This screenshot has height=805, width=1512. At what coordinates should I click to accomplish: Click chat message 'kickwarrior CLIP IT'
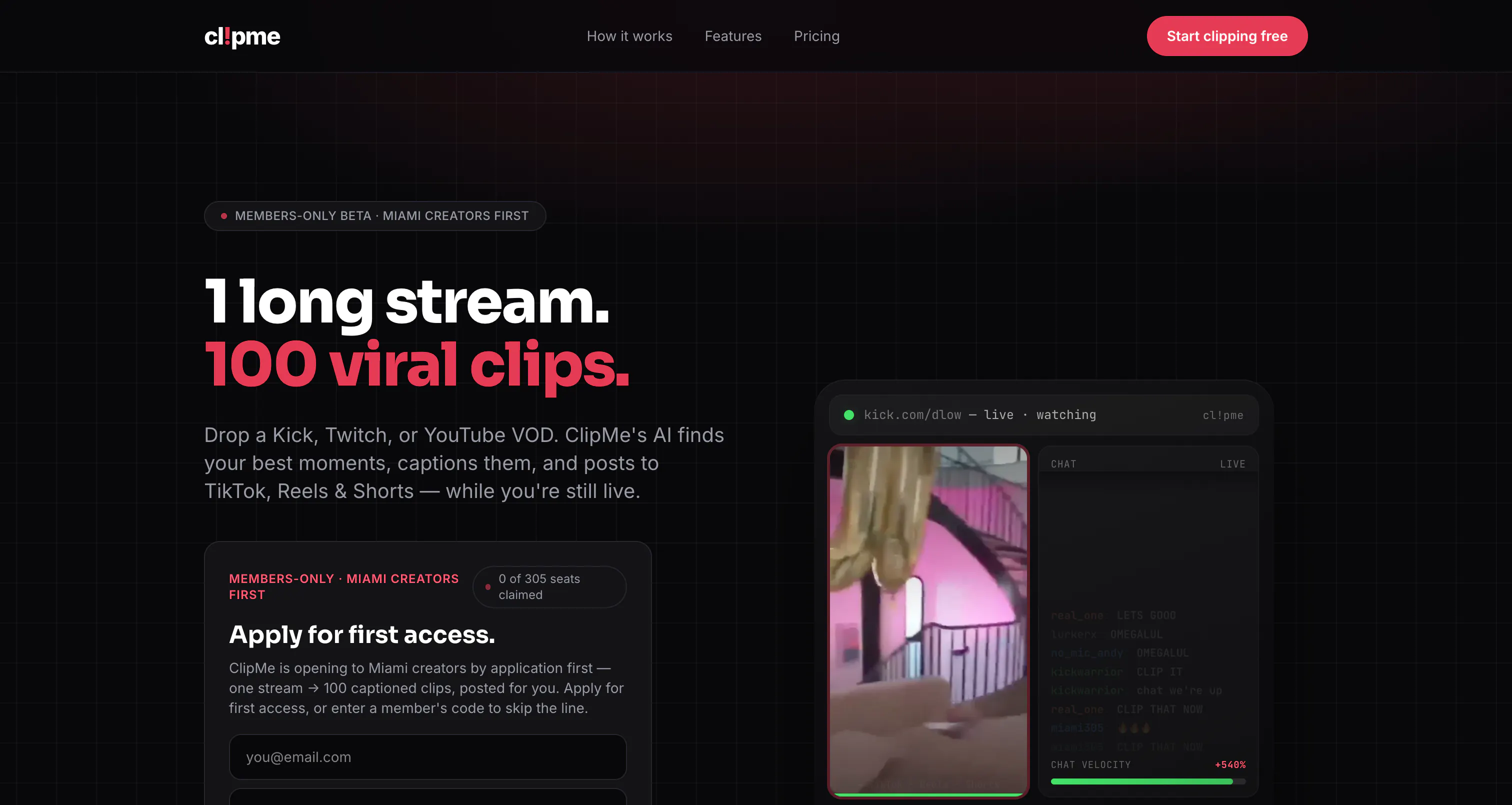coord(1116,671)
